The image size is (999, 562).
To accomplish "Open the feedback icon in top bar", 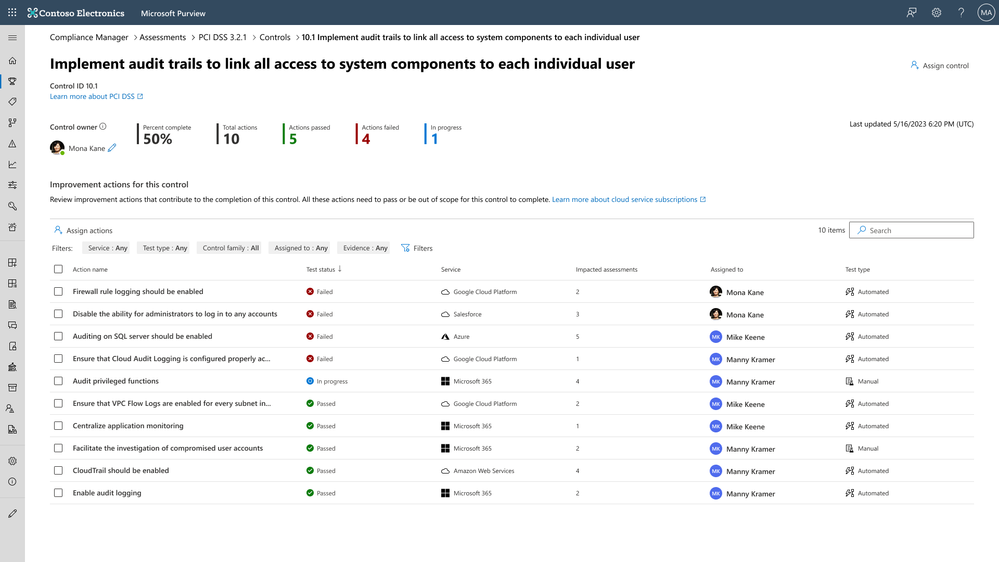I will click(x=912, y=13).
